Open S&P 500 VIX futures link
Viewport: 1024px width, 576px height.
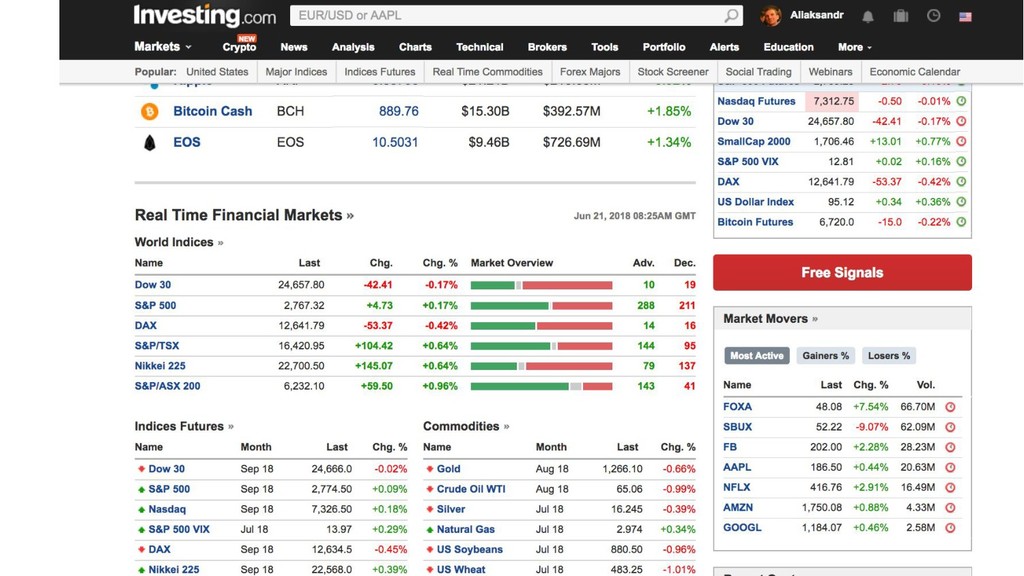pos(179,530)
